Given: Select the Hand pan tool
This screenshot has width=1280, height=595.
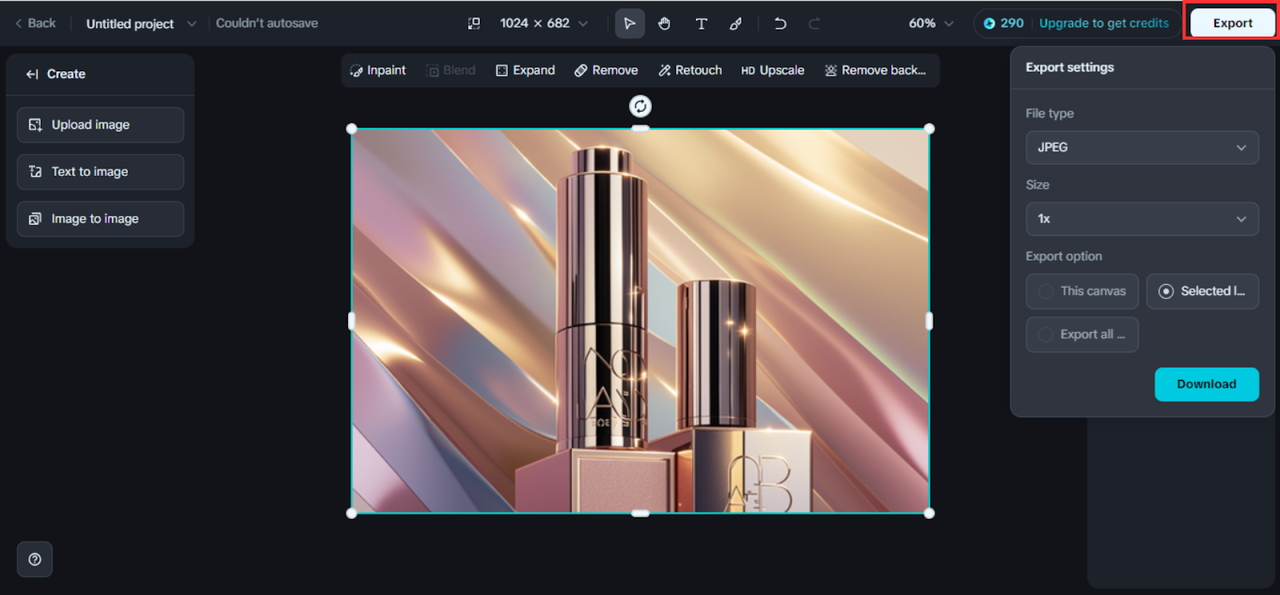Looking at the screenshot, I should (665, 23).
